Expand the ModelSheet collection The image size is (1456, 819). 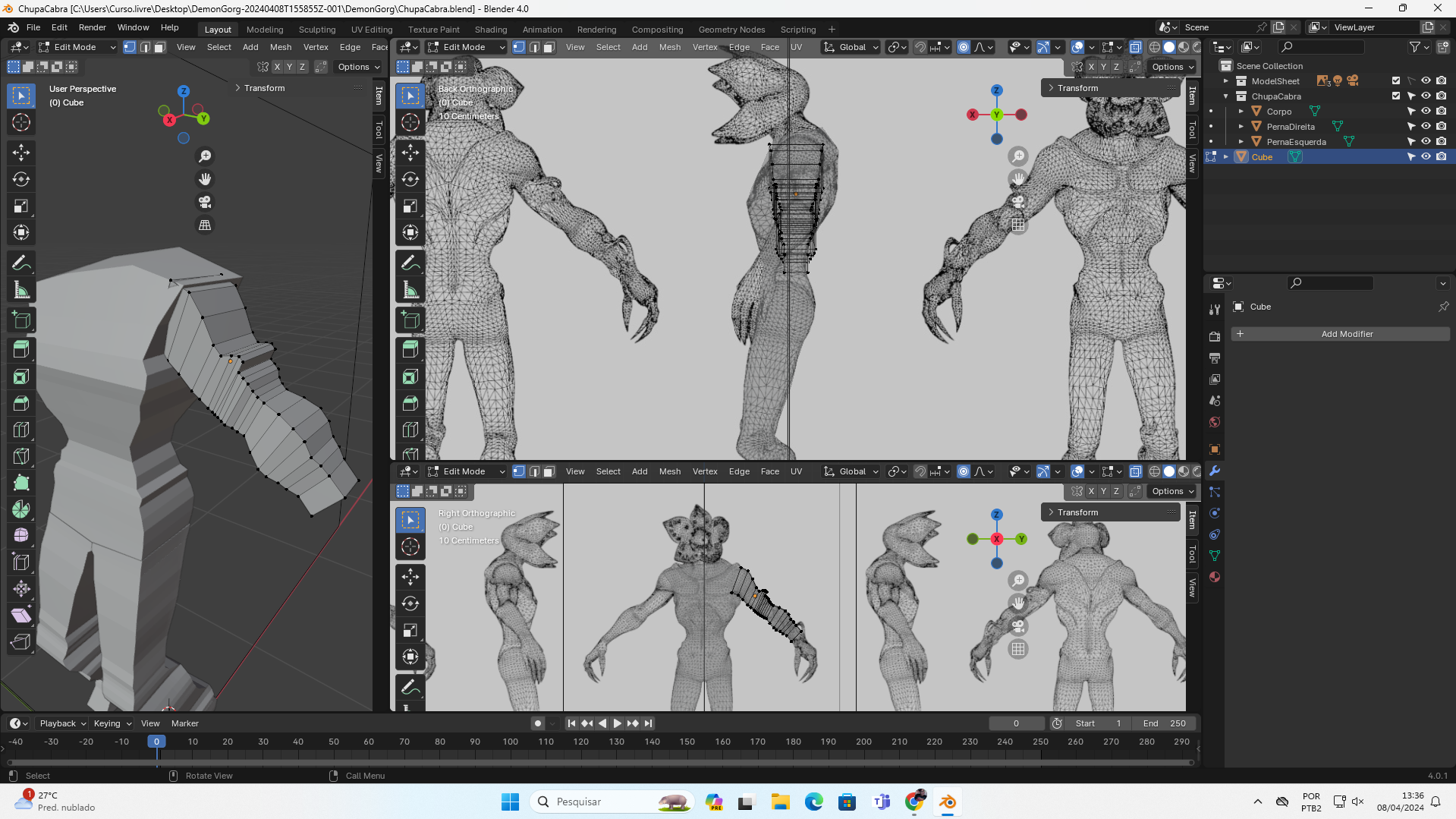pos(1225,81)
